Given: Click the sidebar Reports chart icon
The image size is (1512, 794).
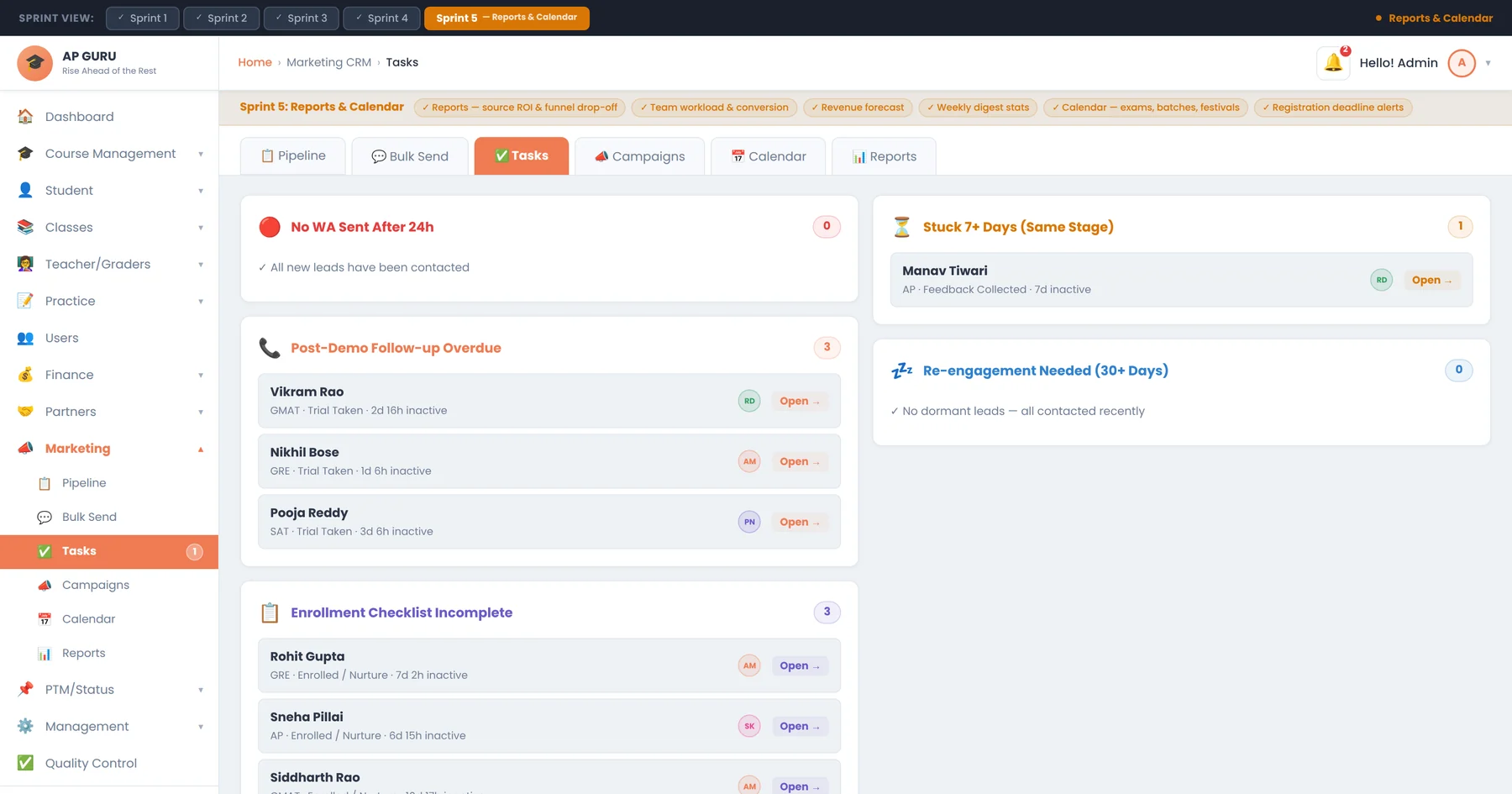Looking at the screenshot, I should pyautogui.click(x=45, y=654).
